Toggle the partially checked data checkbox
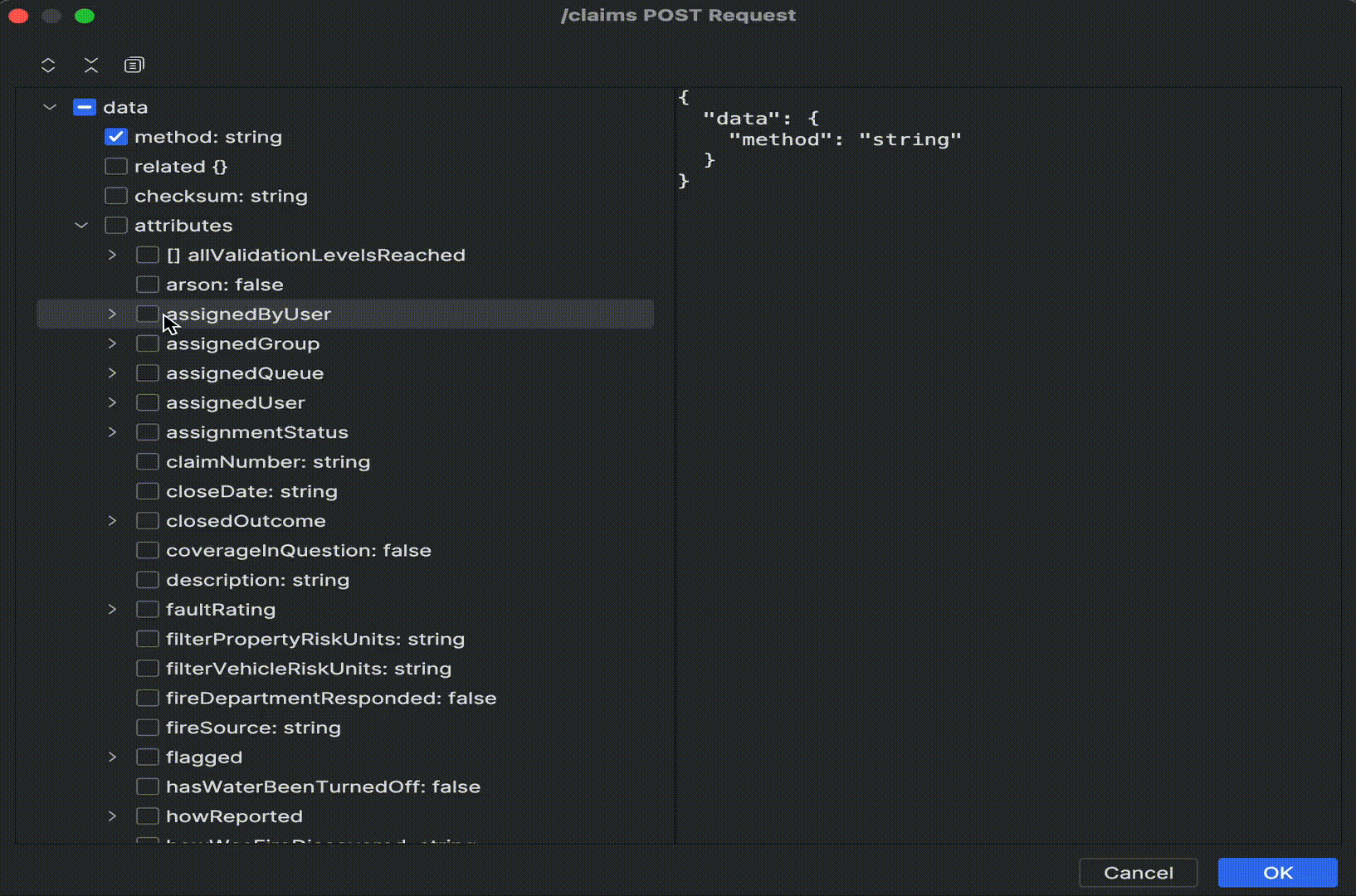Viewport: 1356px width, 896px height. click(85, 107)
